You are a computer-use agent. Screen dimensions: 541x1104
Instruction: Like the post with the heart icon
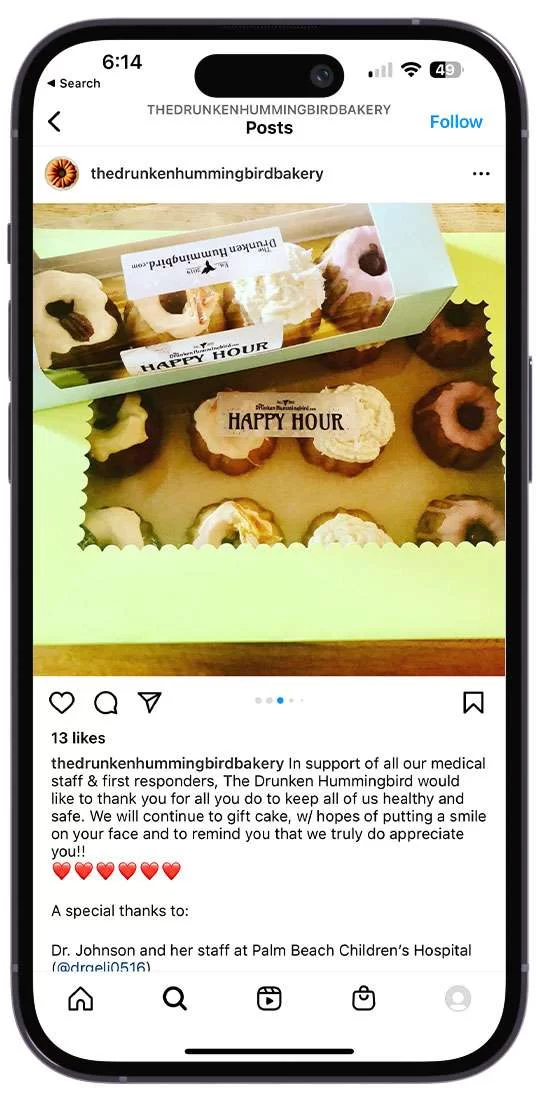tap(62, 702)
